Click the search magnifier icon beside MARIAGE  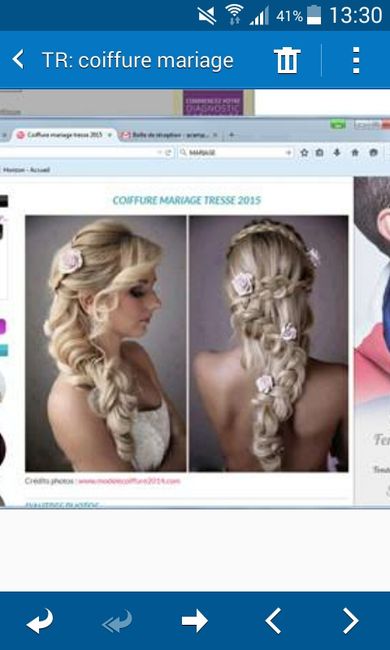pos(183,153)
